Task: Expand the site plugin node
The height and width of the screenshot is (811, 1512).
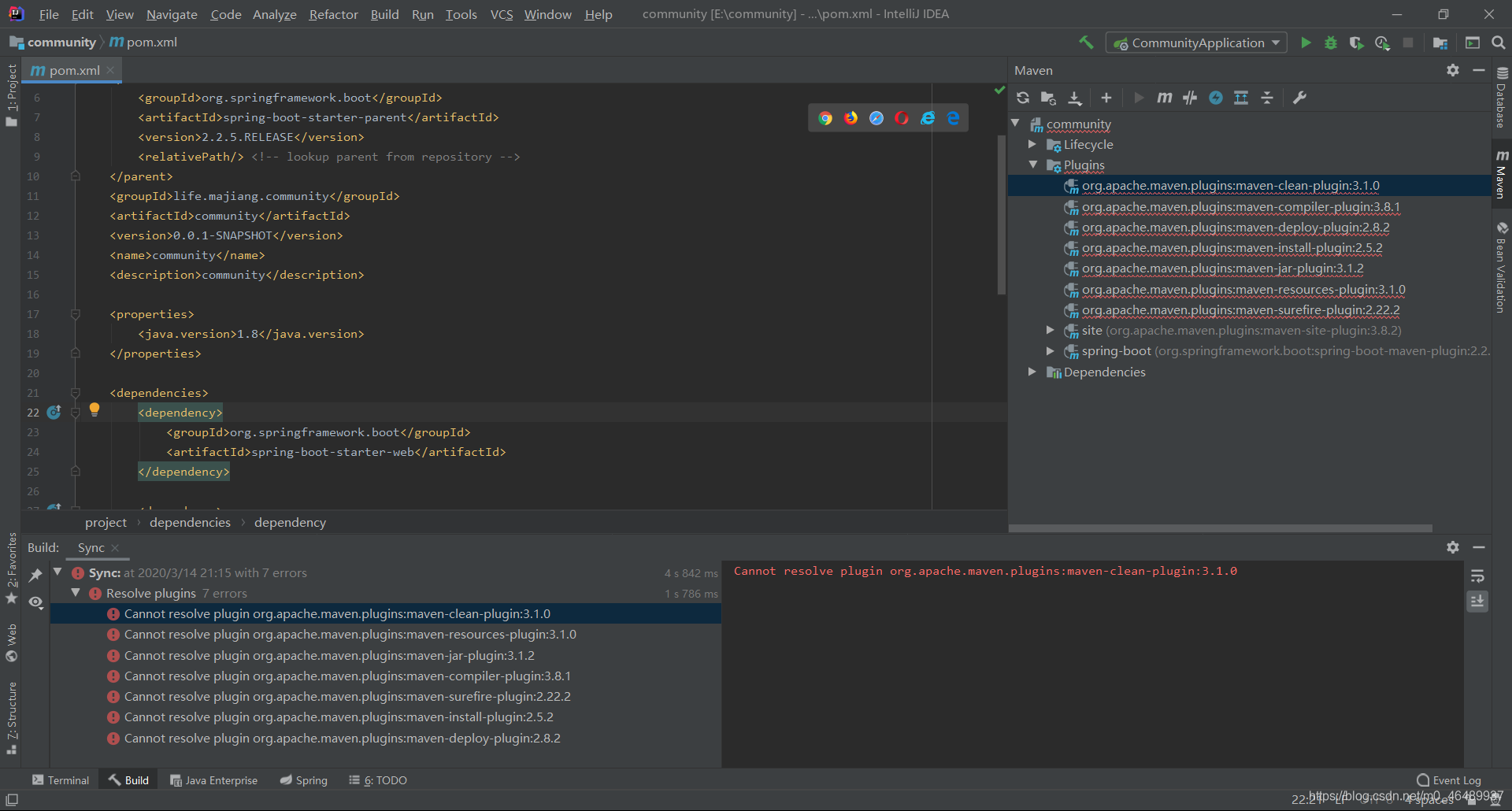Action: (1050, 330)
